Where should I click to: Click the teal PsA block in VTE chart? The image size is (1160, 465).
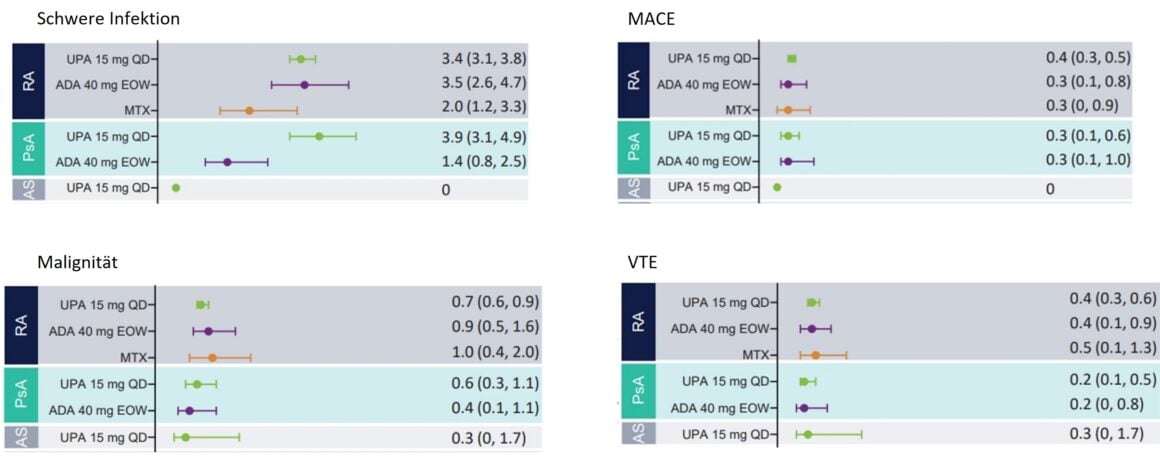[639, 393]
